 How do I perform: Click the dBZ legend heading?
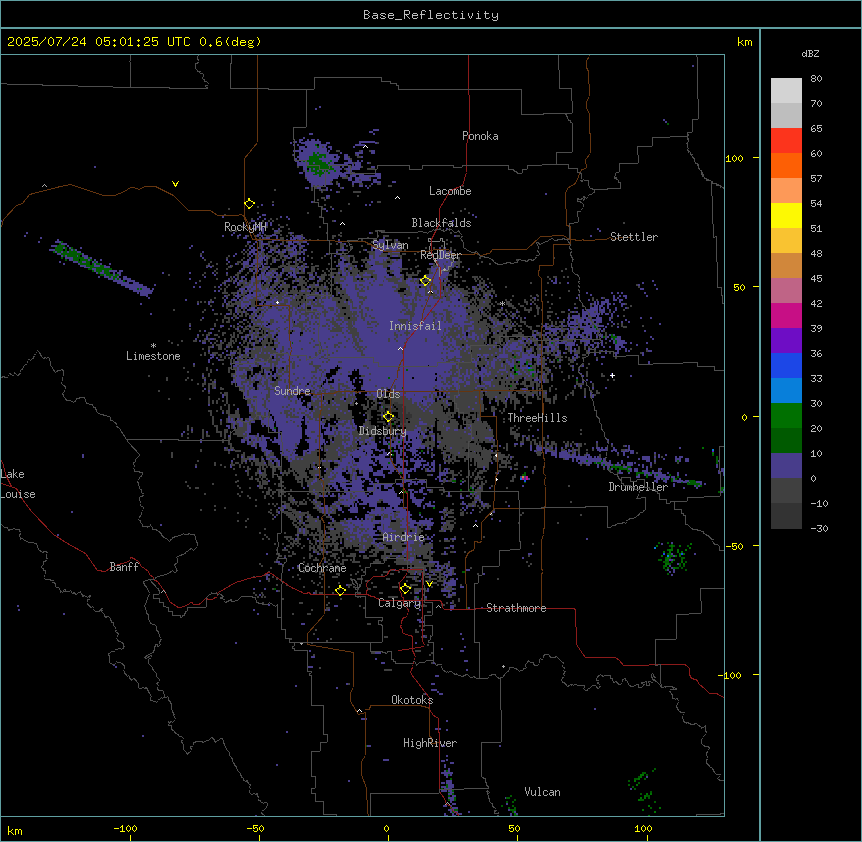[x=810, y=53]
